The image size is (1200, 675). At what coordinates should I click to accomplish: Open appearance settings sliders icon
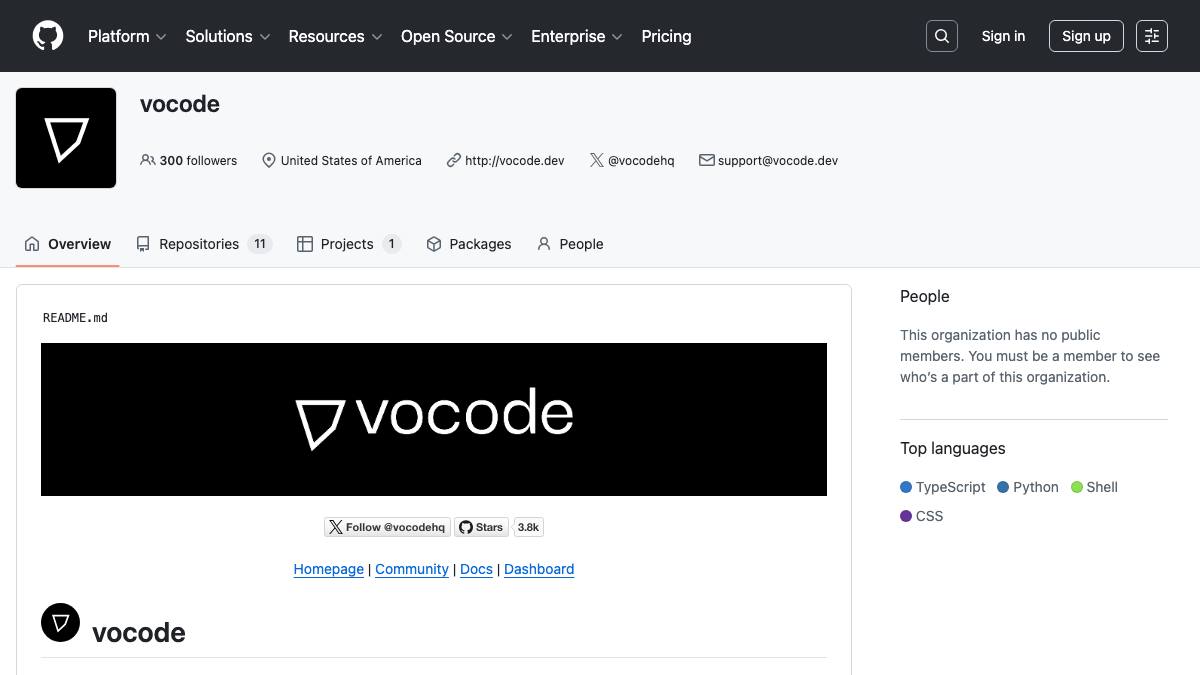1152,36
